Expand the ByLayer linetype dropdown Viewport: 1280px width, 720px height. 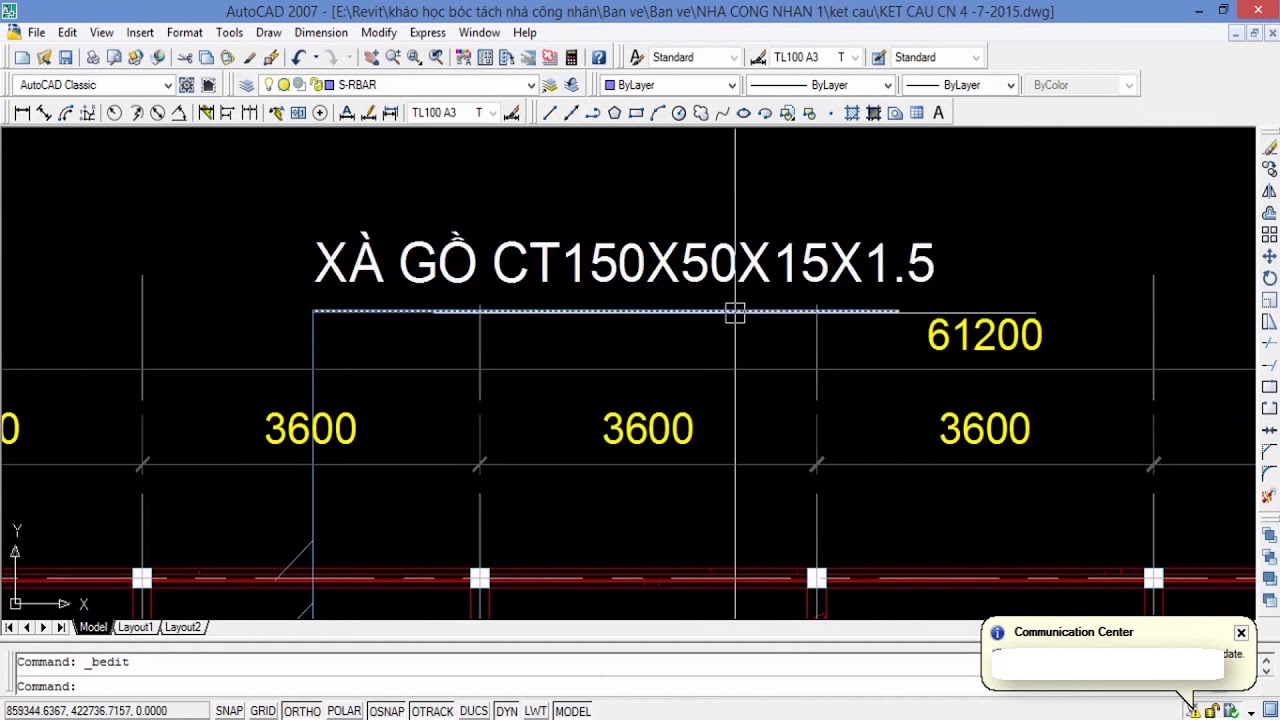(x=887, y=85)
